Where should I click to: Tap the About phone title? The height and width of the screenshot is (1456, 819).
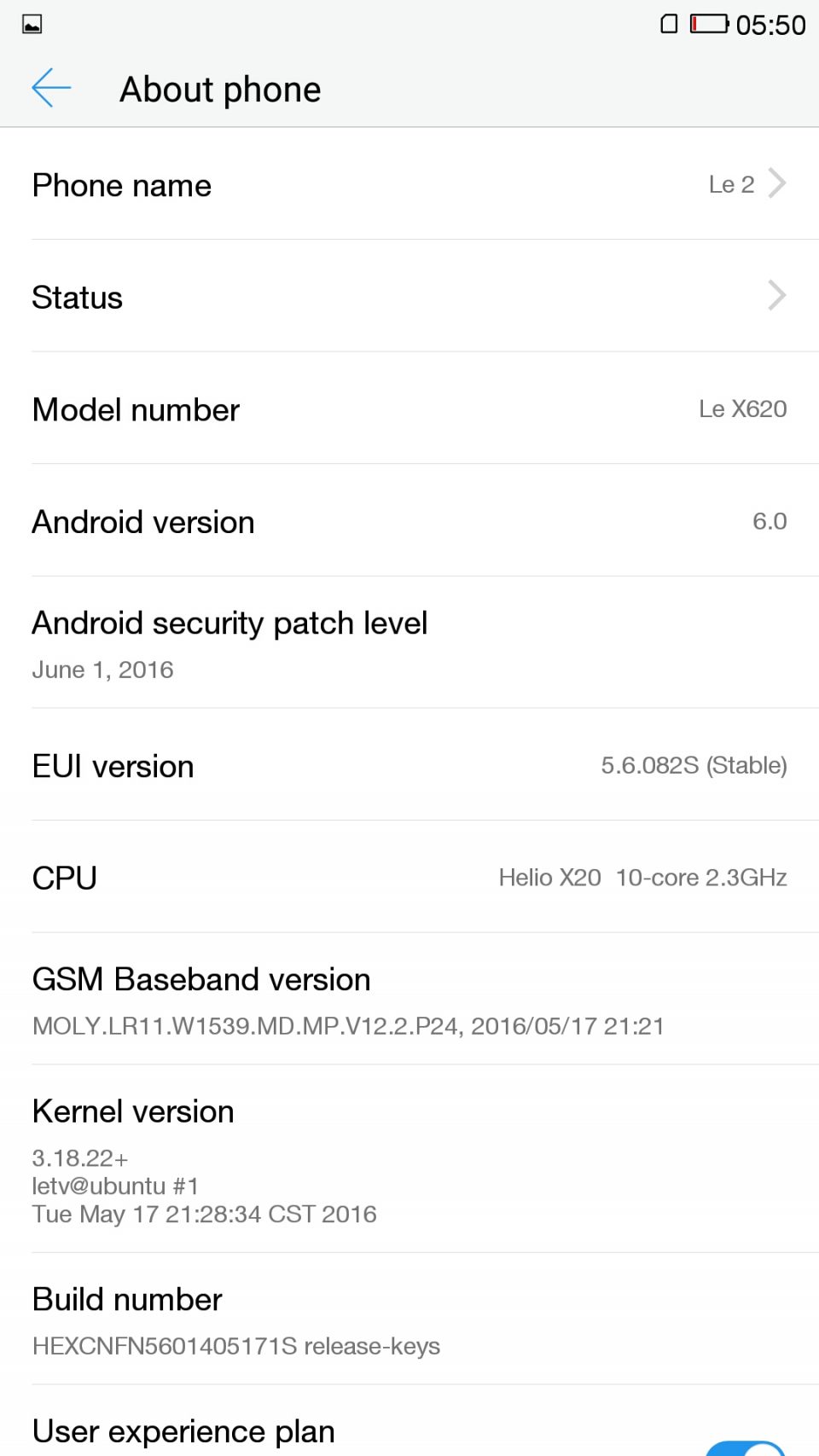pyautogui.click(x=220, y=90)
